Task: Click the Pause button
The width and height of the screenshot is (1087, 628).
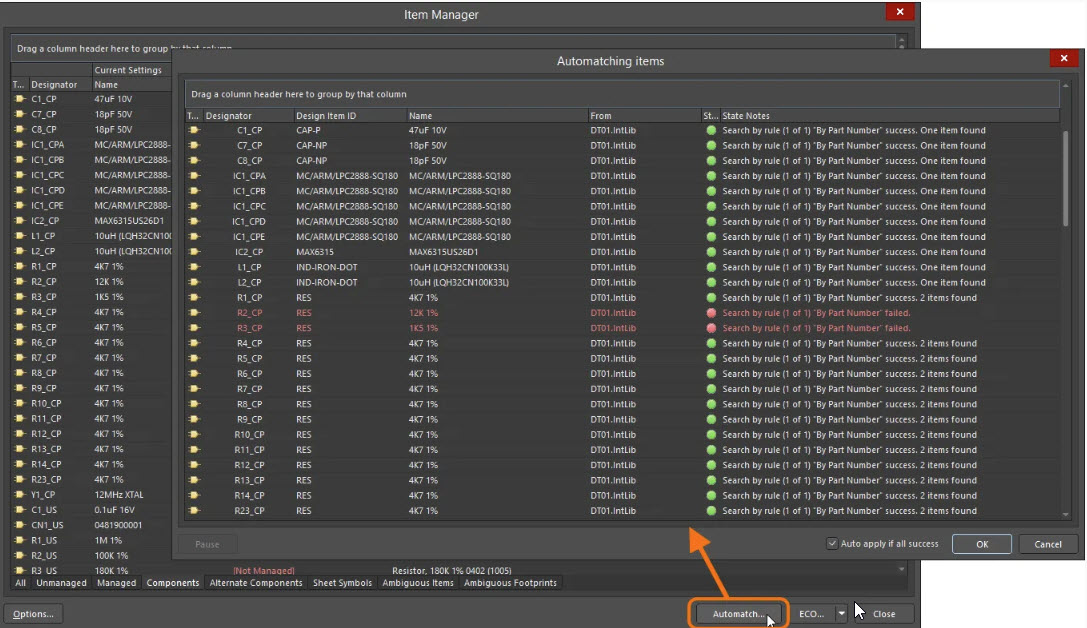Action: (207, 544)
